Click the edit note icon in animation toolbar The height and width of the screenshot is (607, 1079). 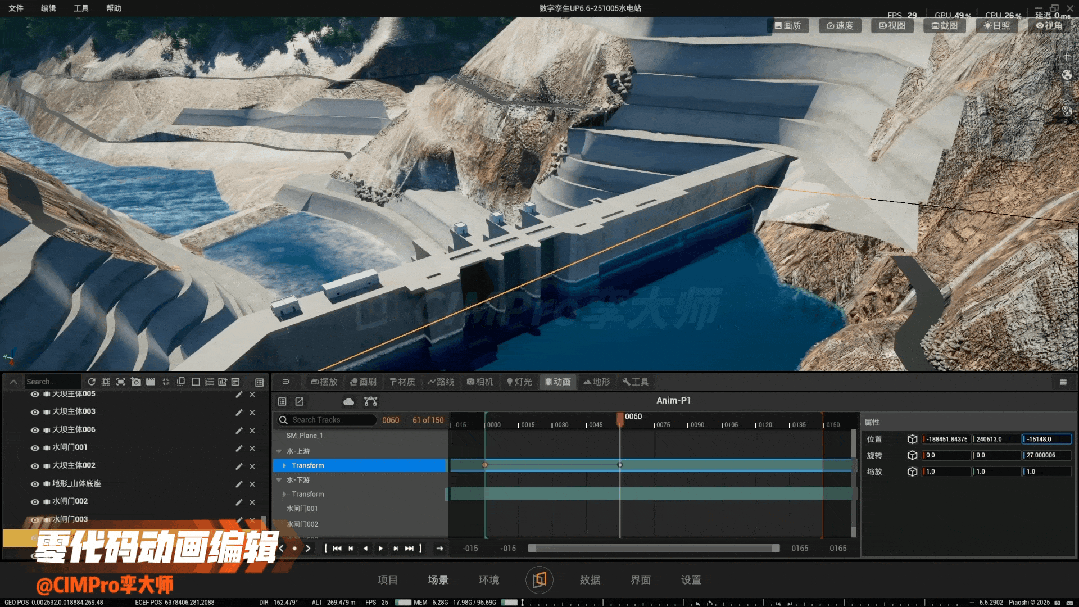[299, 401]
